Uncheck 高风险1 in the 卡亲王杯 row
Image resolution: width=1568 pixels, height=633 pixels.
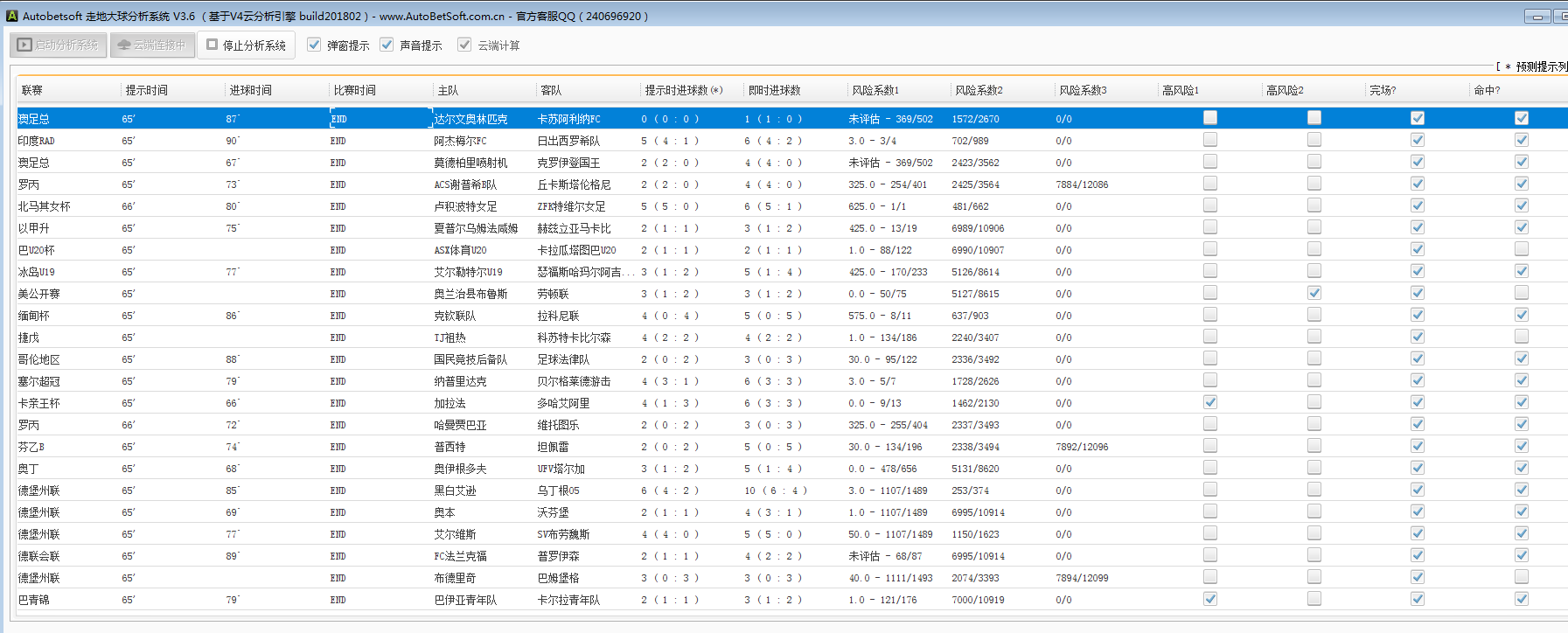point(1210,402)
